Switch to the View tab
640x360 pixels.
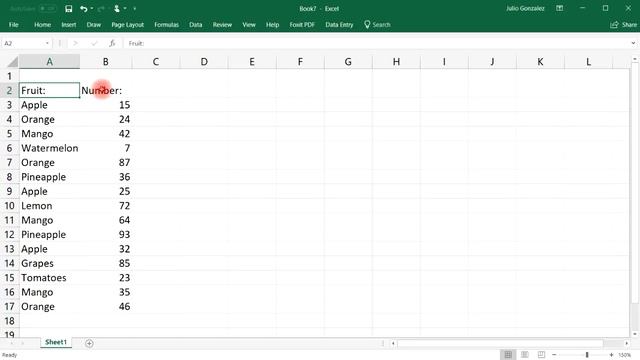point(249,24)
